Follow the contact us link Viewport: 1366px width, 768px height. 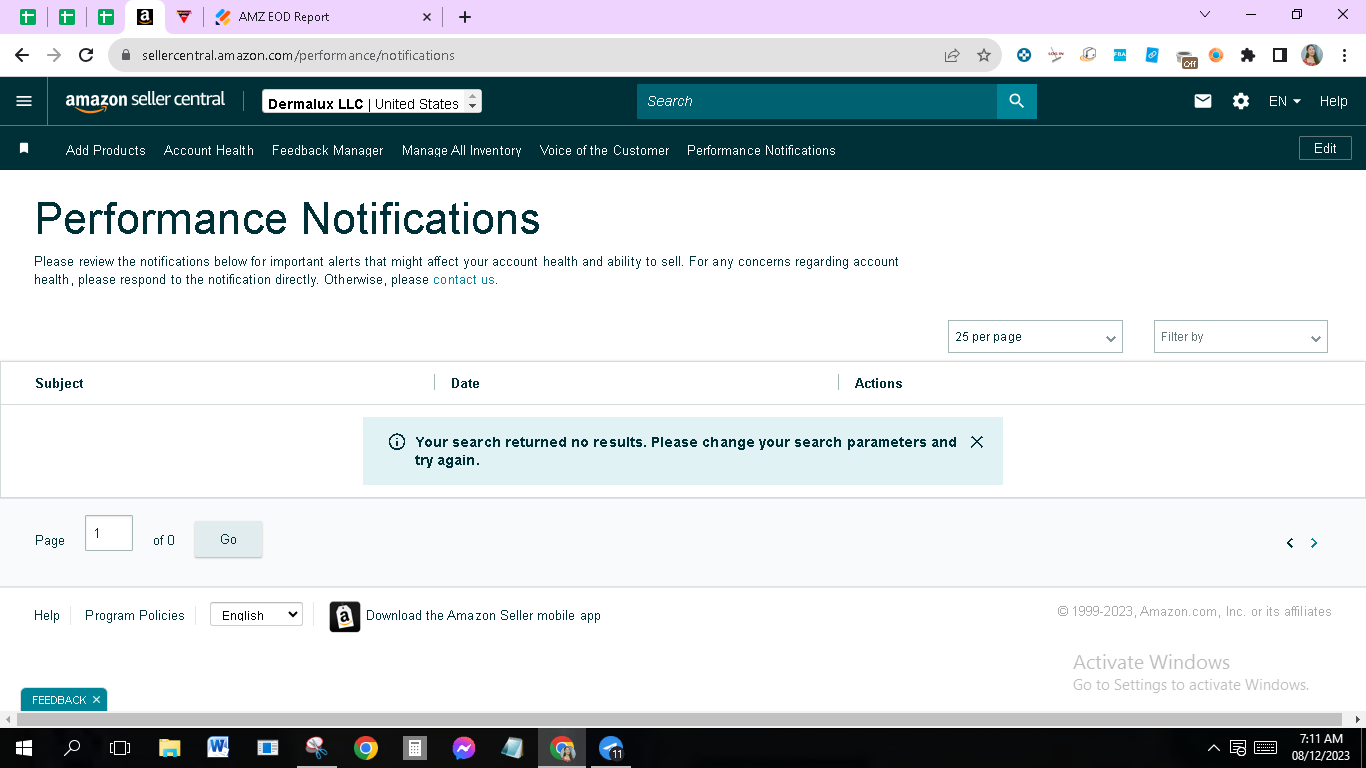tap(464, 280)
